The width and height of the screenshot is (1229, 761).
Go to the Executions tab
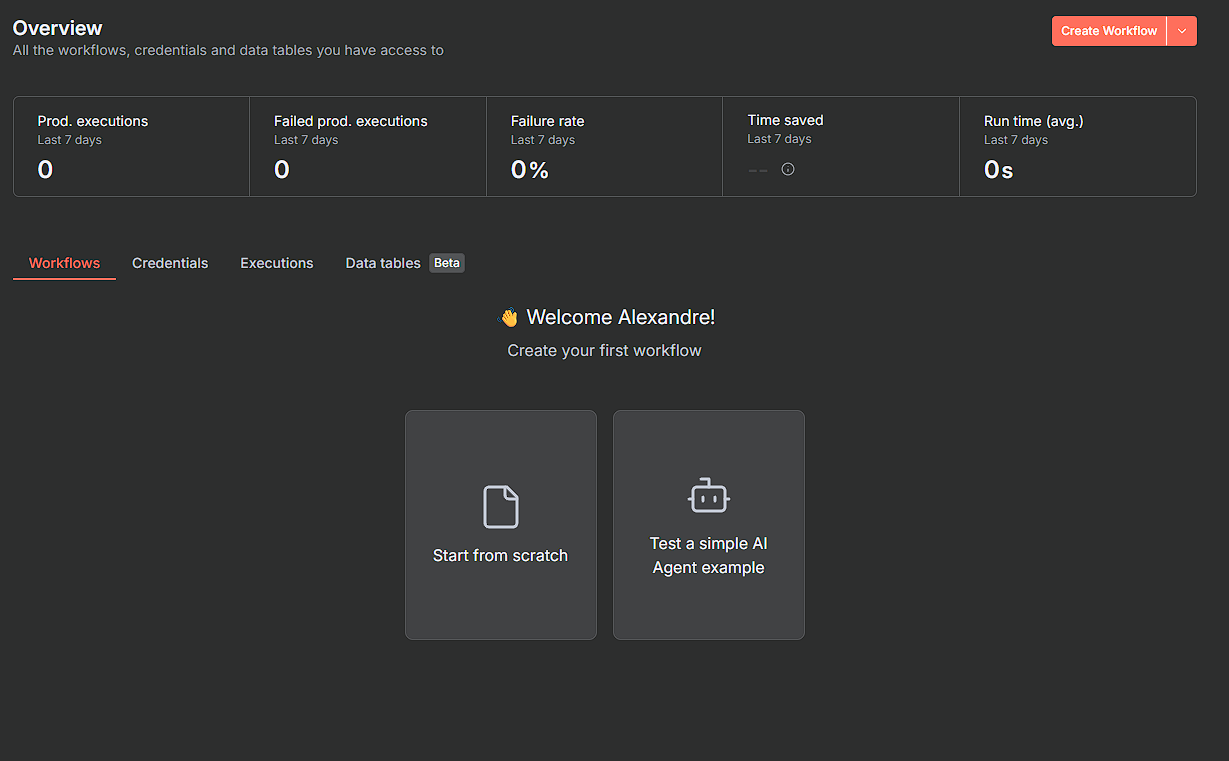tap(277, 263)
